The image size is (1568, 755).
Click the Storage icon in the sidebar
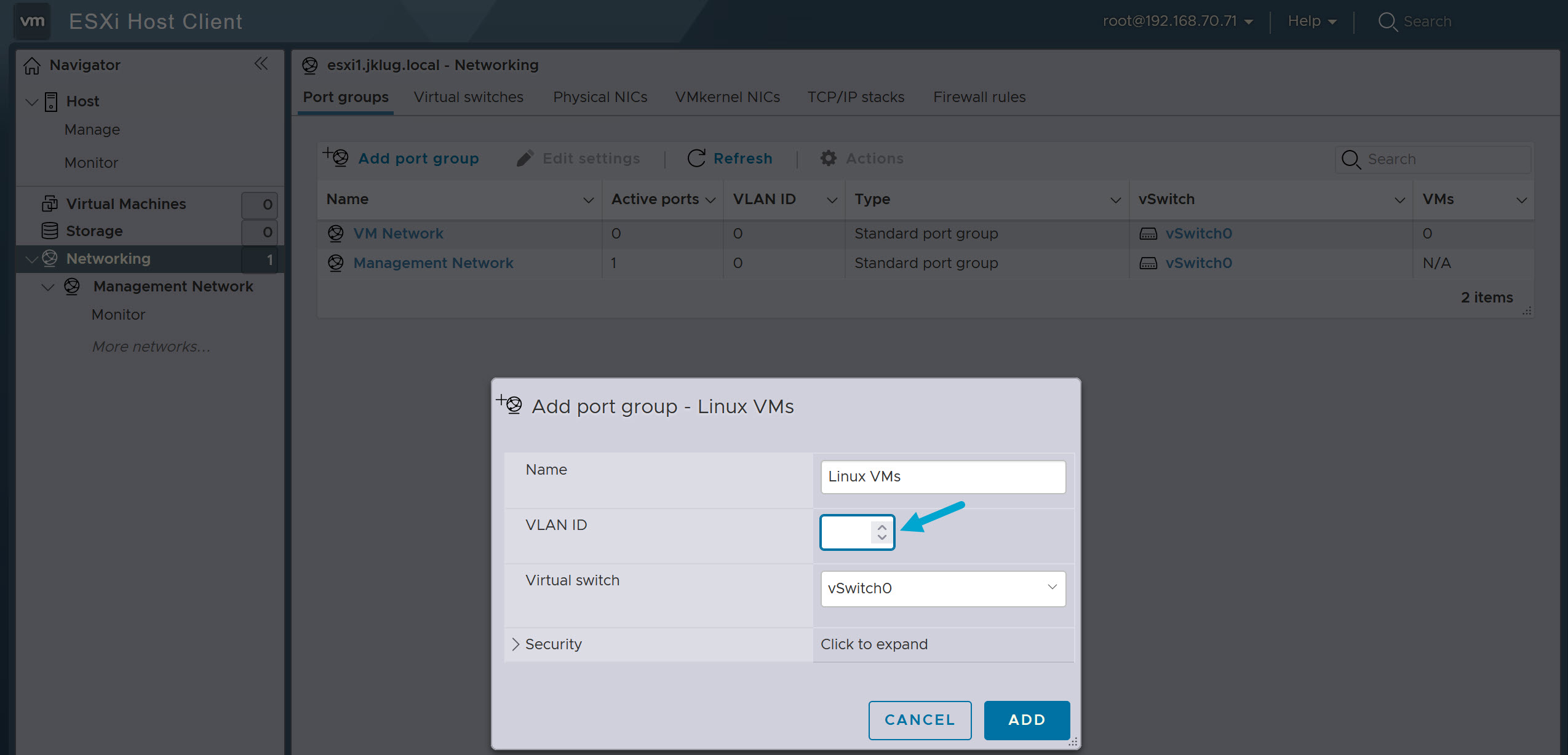pyautogui.click(x=49, y=231)
